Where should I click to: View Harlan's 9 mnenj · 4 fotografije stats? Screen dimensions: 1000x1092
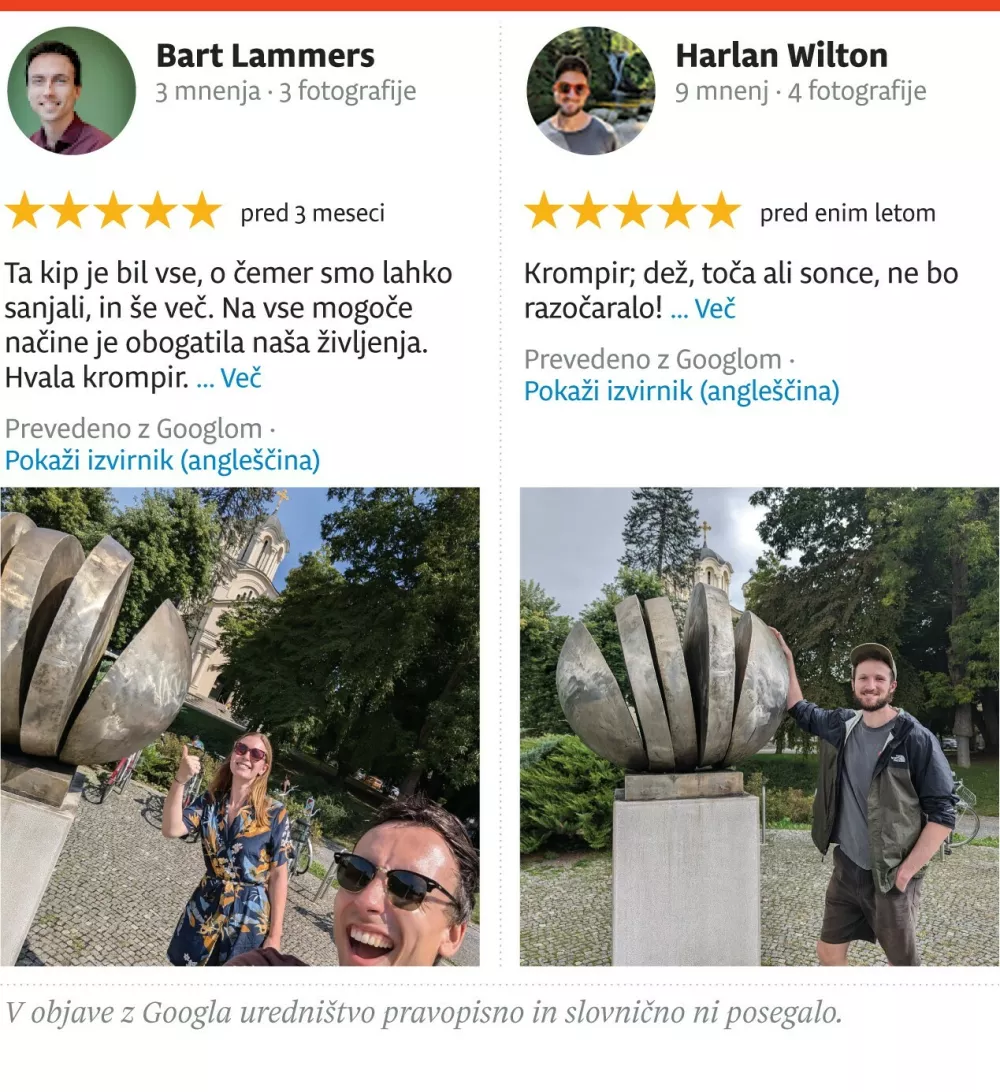click(x=800, y=91)
